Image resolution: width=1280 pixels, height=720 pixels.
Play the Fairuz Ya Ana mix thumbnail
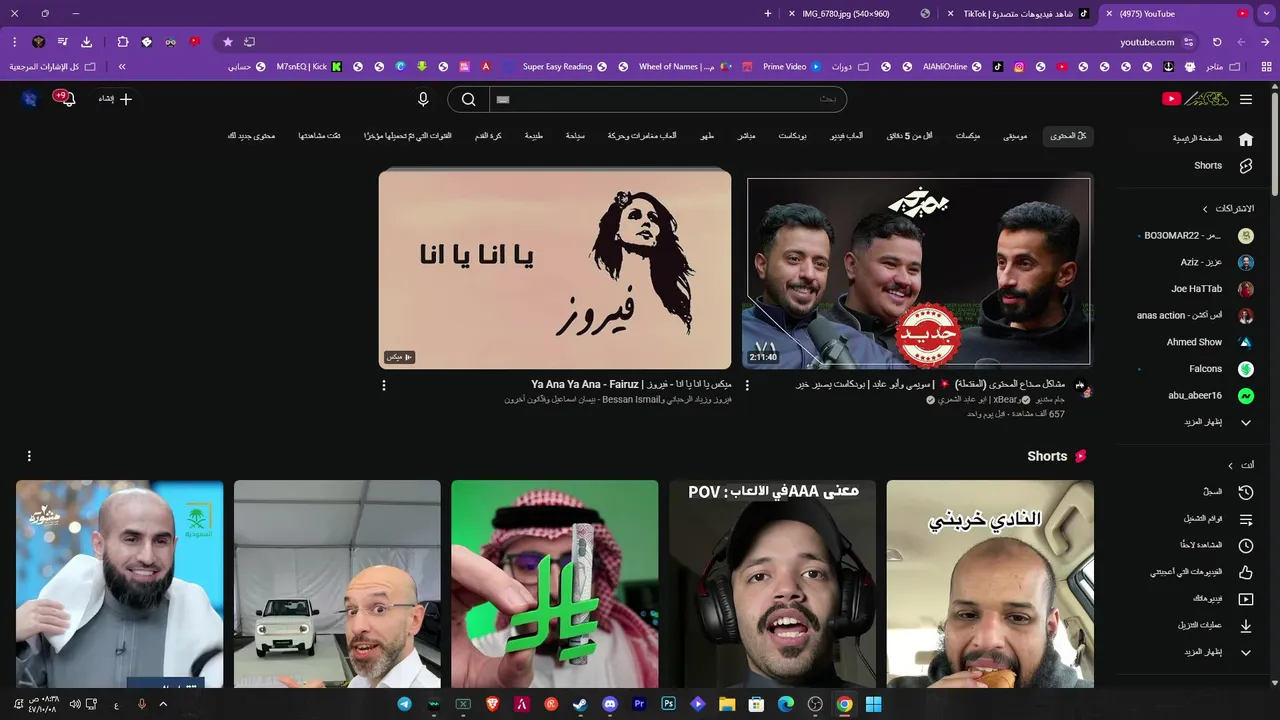[555, 270]
